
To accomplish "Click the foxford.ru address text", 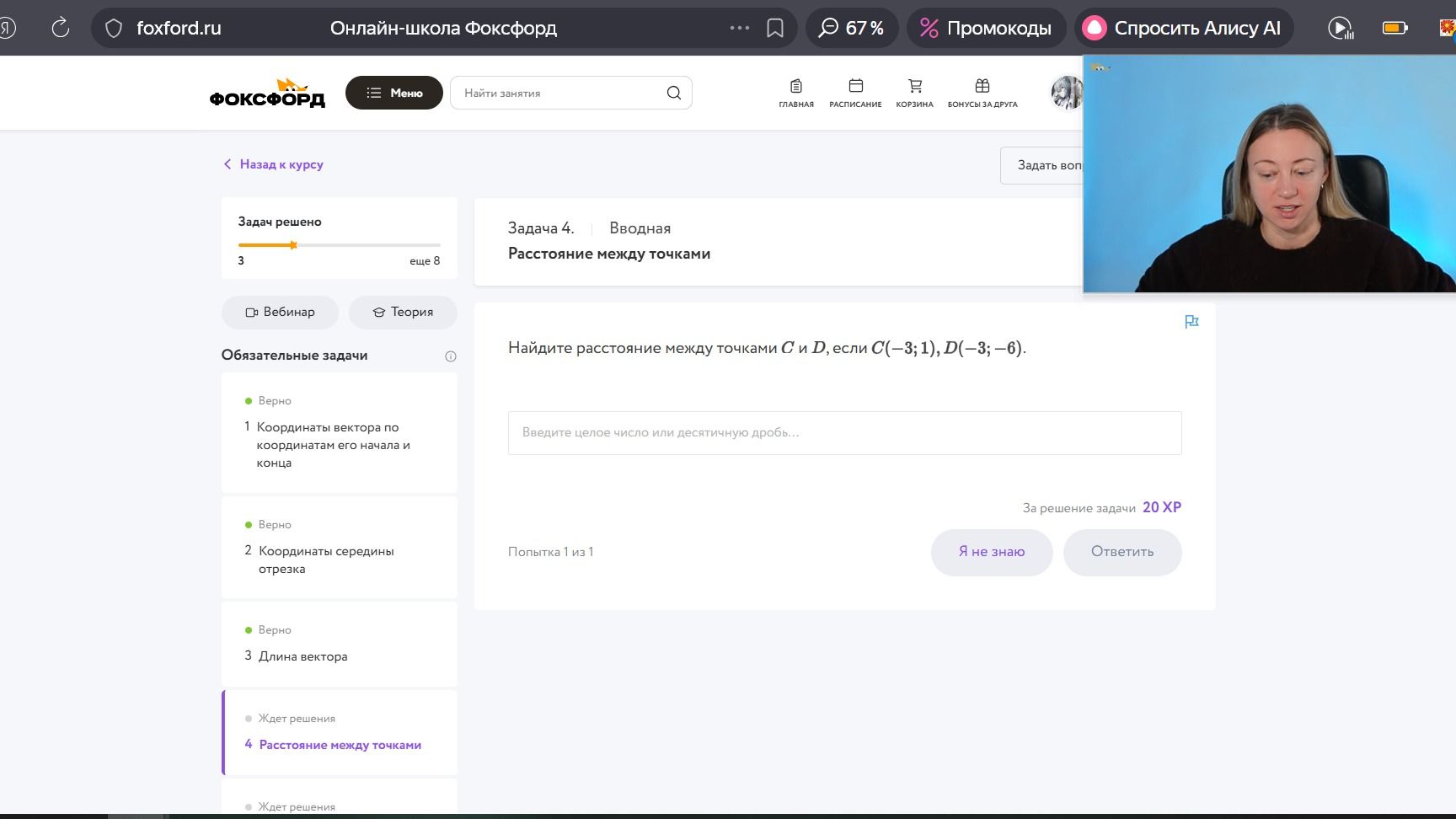I will coord(179,28).
